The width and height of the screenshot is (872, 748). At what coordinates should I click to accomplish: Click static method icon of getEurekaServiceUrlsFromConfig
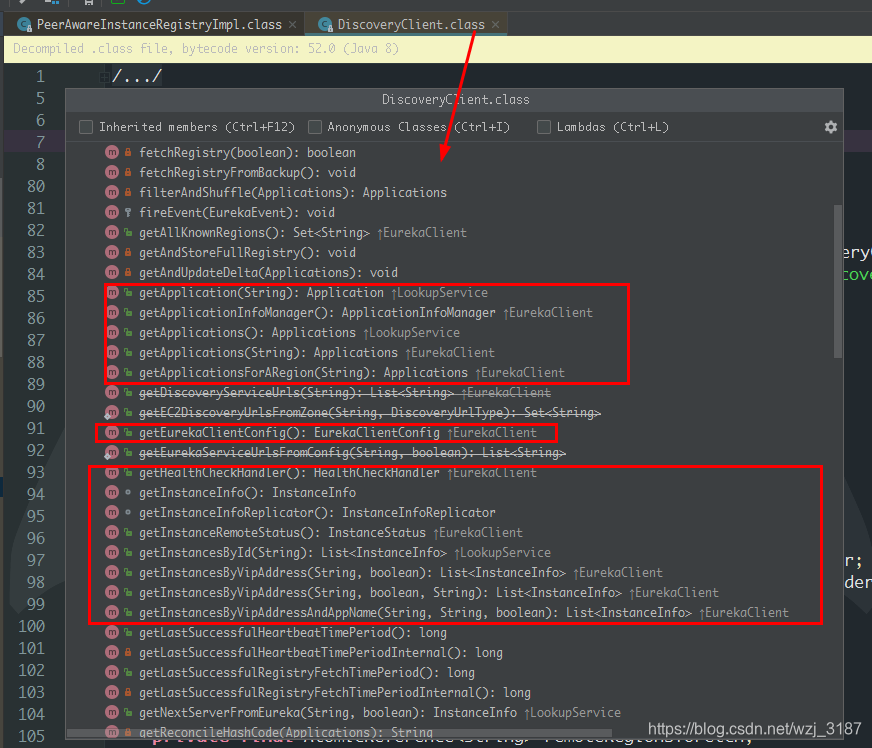[x=112, y=453]
